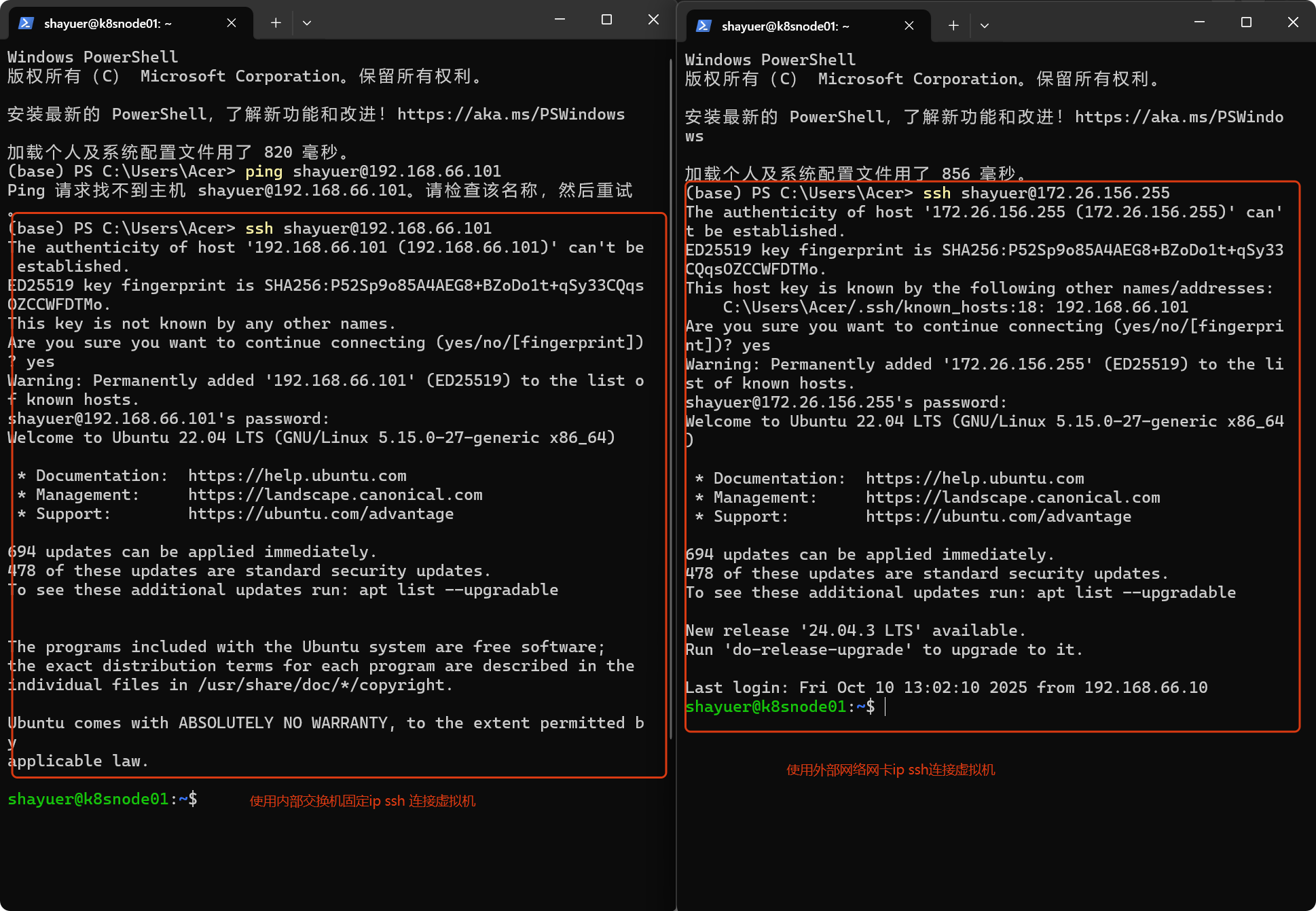Close the right terminal's shayuer@k8snode01 tab

tap(909, 26)
